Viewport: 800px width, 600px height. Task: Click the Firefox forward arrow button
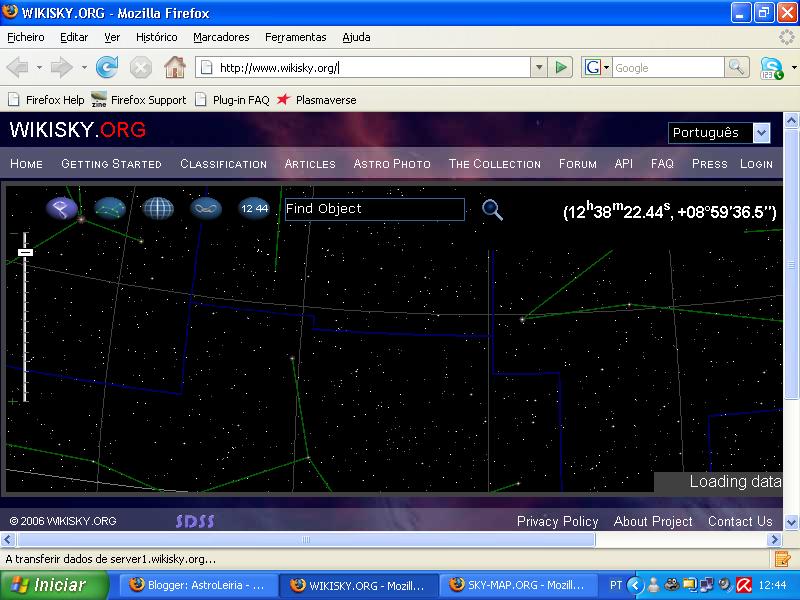tap(62, 67)
